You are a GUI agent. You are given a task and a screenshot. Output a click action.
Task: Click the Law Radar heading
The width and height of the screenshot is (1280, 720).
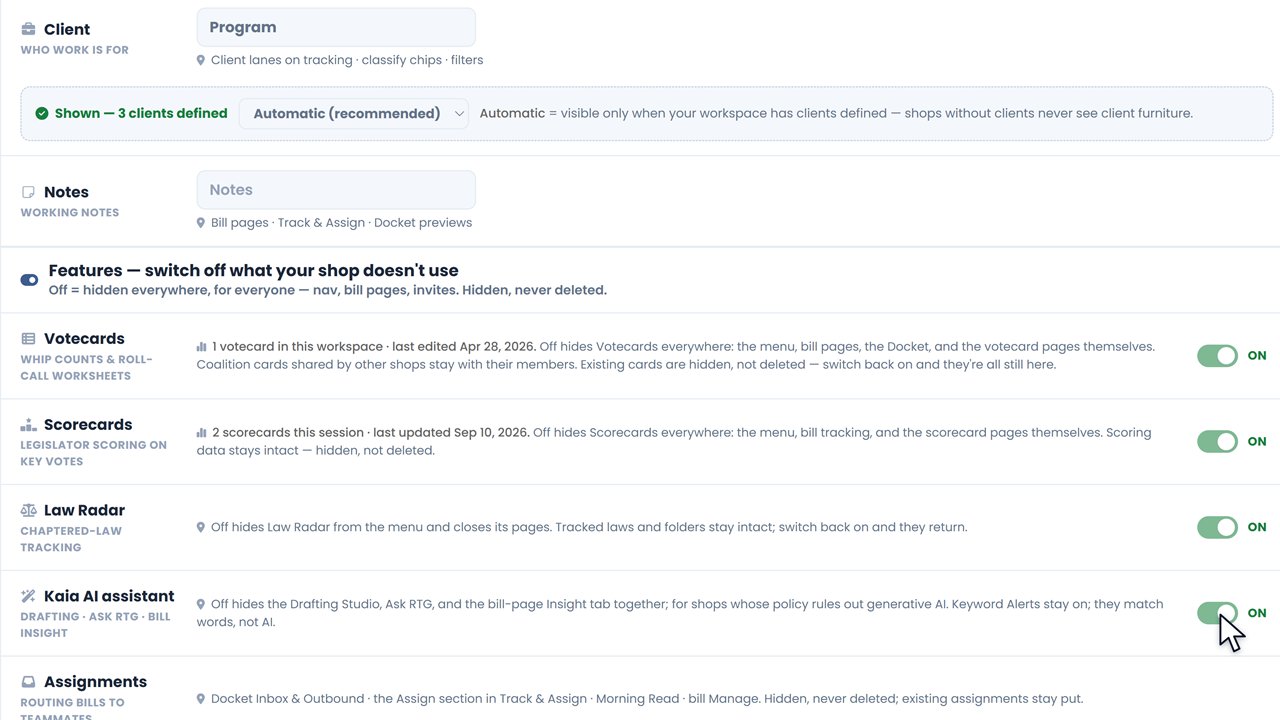84,510
